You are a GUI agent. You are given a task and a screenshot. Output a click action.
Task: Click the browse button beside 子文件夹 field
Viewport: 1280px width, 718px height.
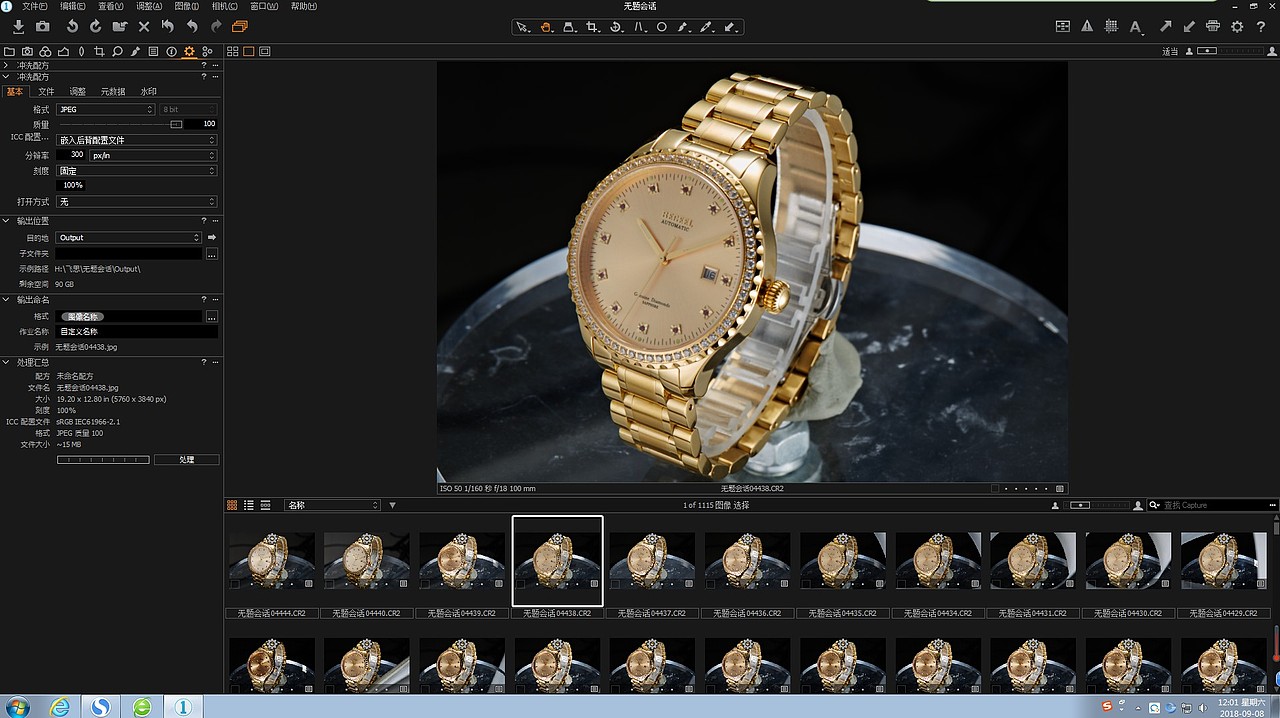pyautogui.click(x=212, y=254)
